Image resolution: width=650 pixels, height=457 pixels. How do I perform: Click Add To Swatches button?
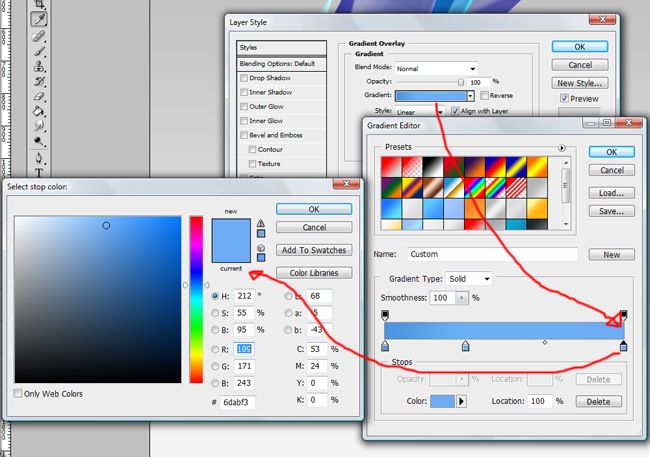coord(314,250)
